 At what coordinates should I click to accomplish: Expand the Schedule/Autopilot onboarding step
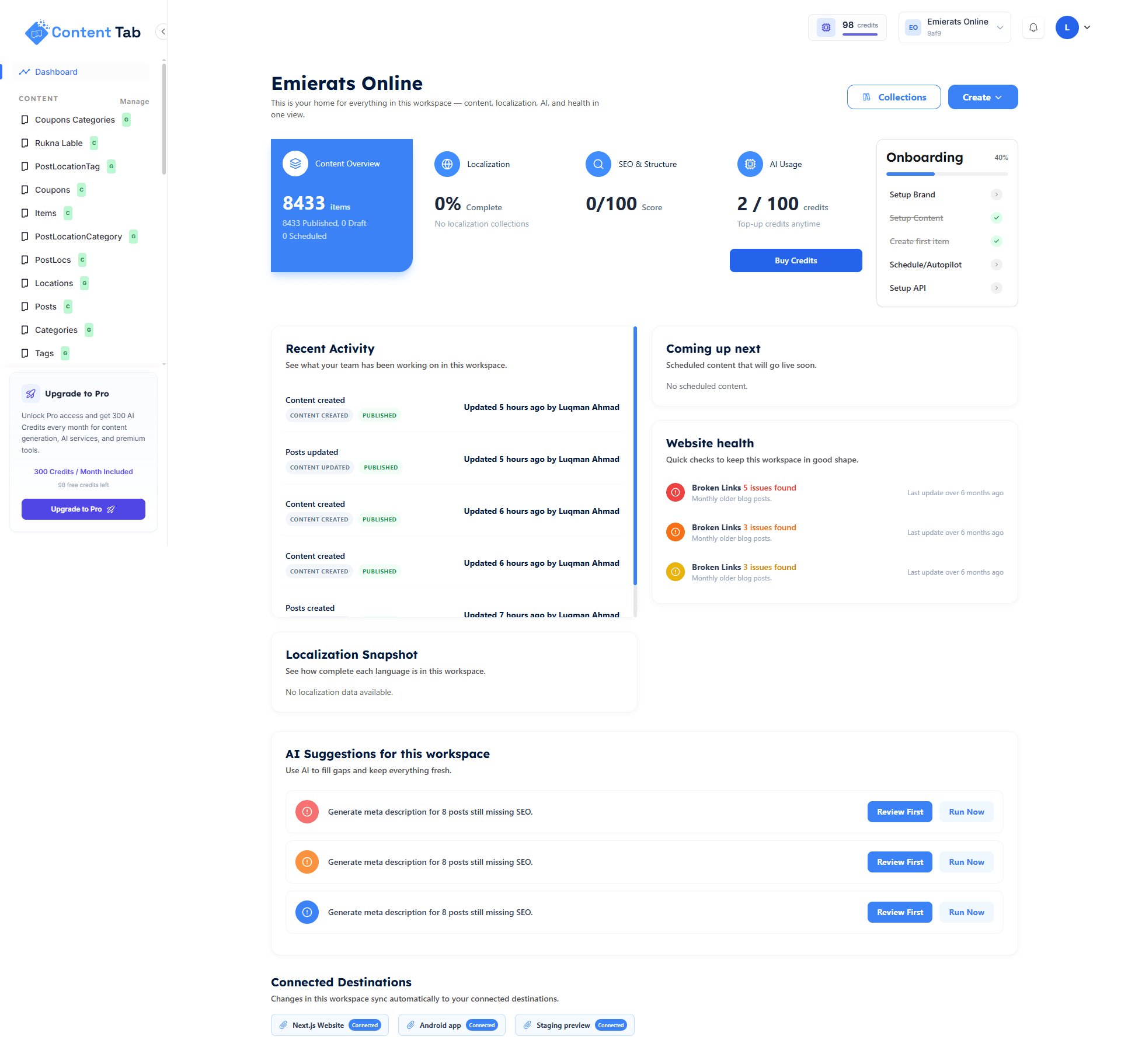point(997,265)
